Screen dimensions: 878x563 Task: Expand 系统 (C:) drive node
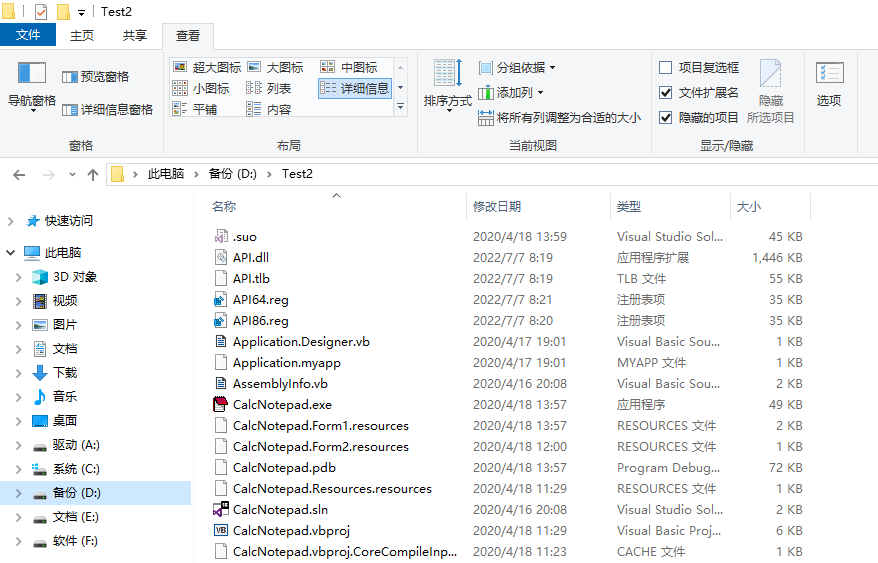[x=18, y=469]
